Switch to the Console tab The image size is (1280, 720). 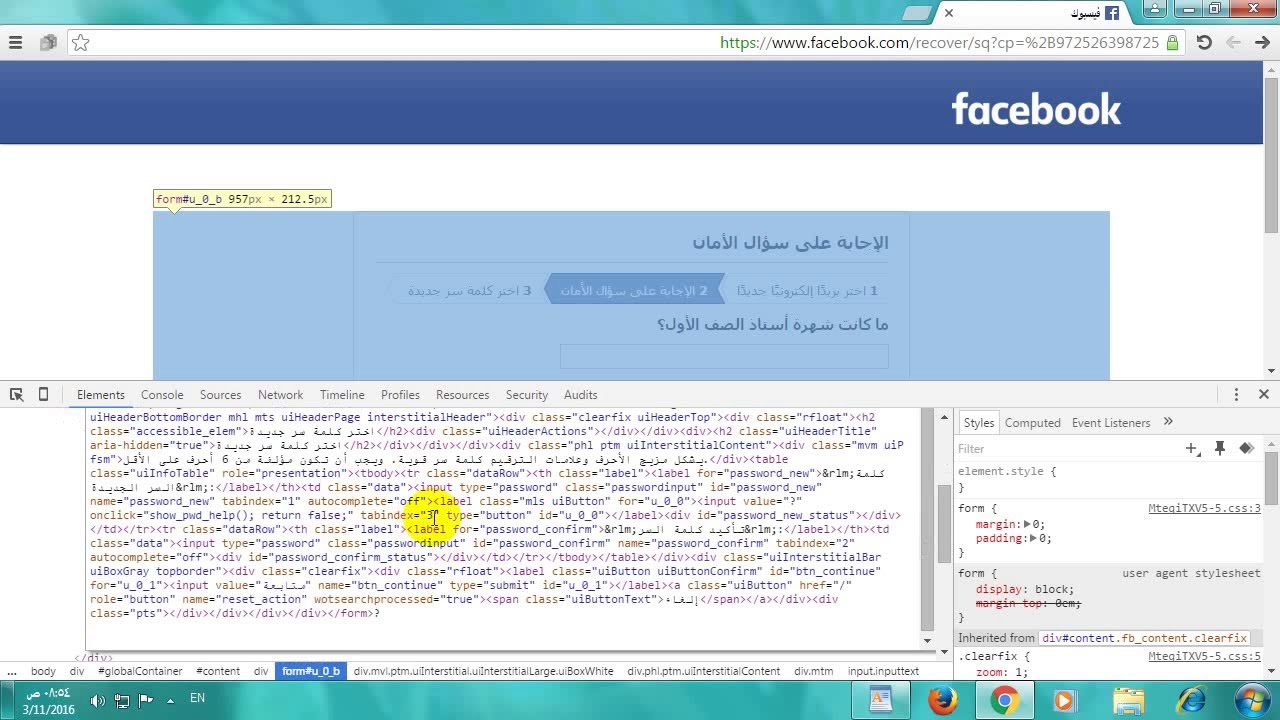point(162,394)
